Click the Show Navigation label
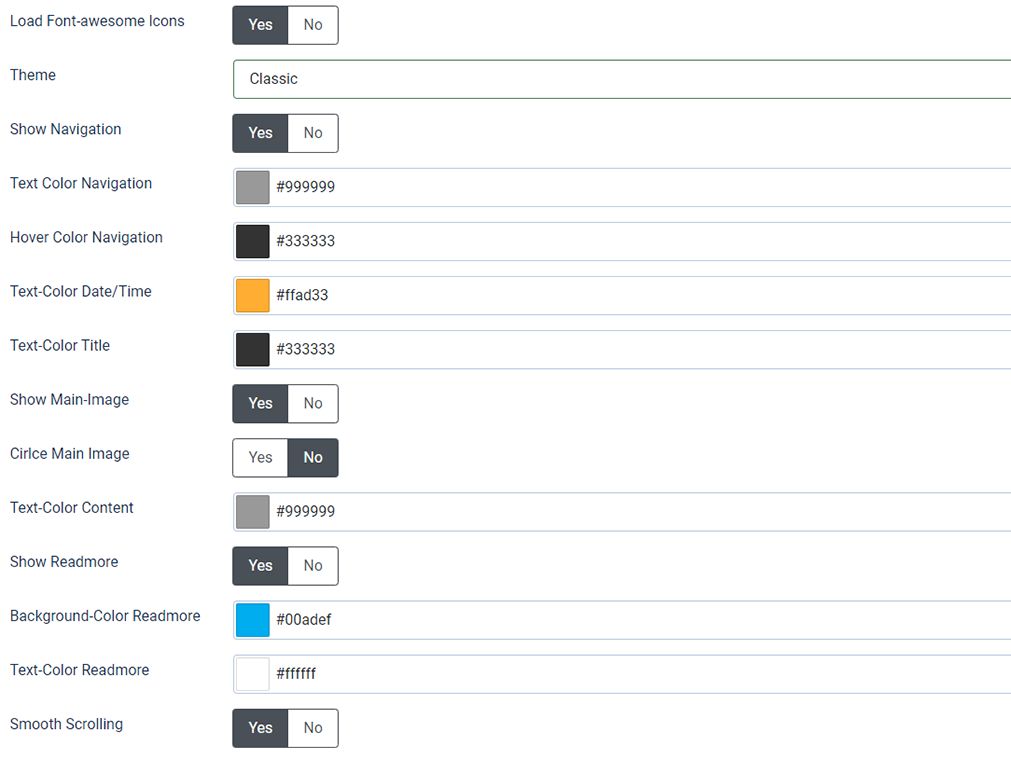Viewport: 1011px width, 760px height. pos(66,129)
